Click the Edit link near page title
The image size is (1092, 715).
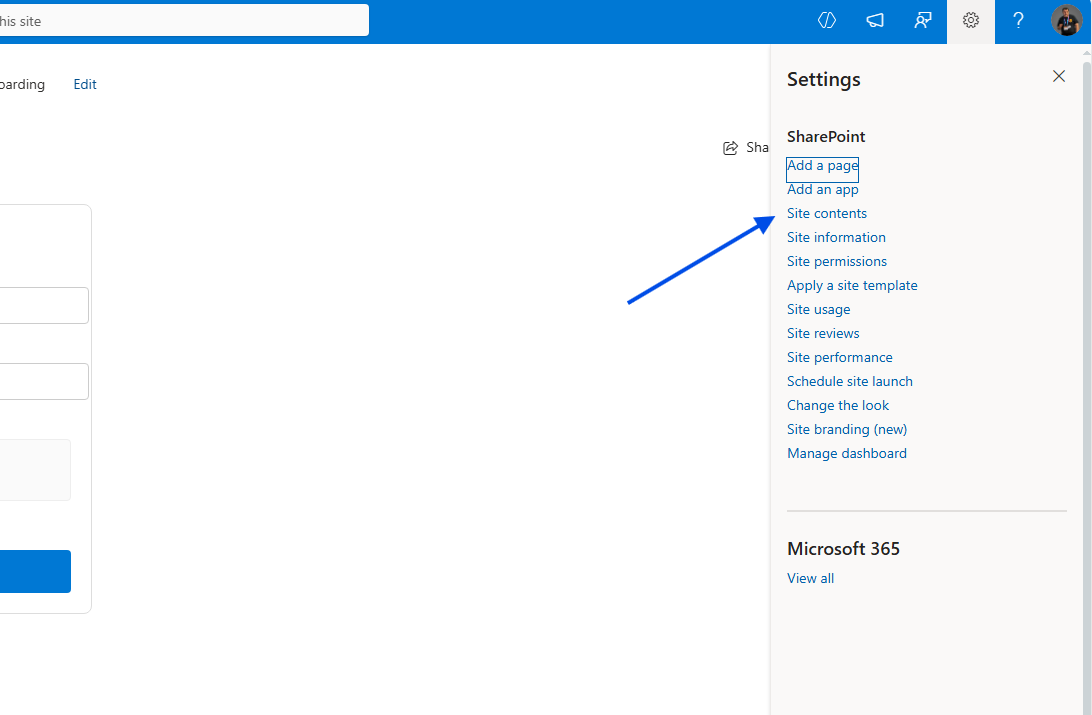pyautogui.click(x=85, y=85)
